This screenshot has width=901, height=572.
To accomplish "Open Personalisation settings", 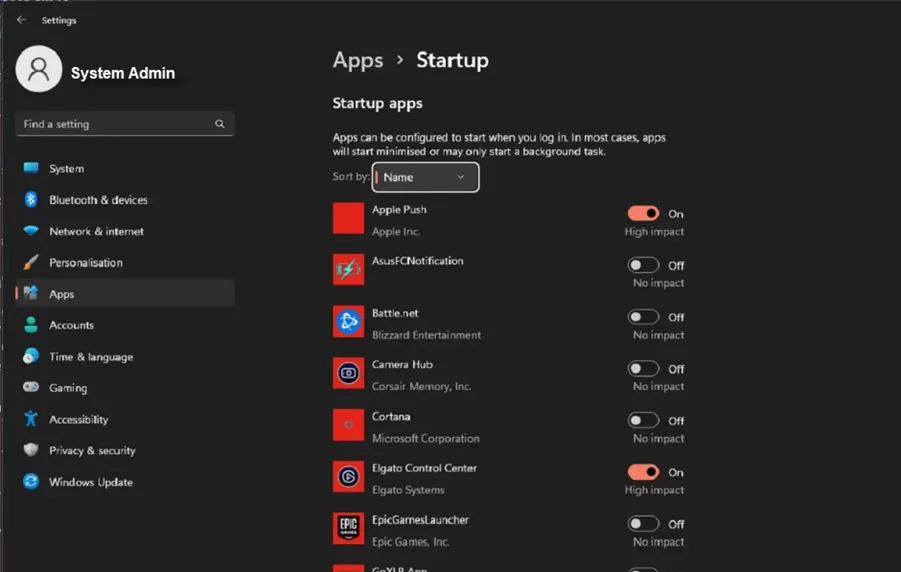I will click(x=125, y=263).
